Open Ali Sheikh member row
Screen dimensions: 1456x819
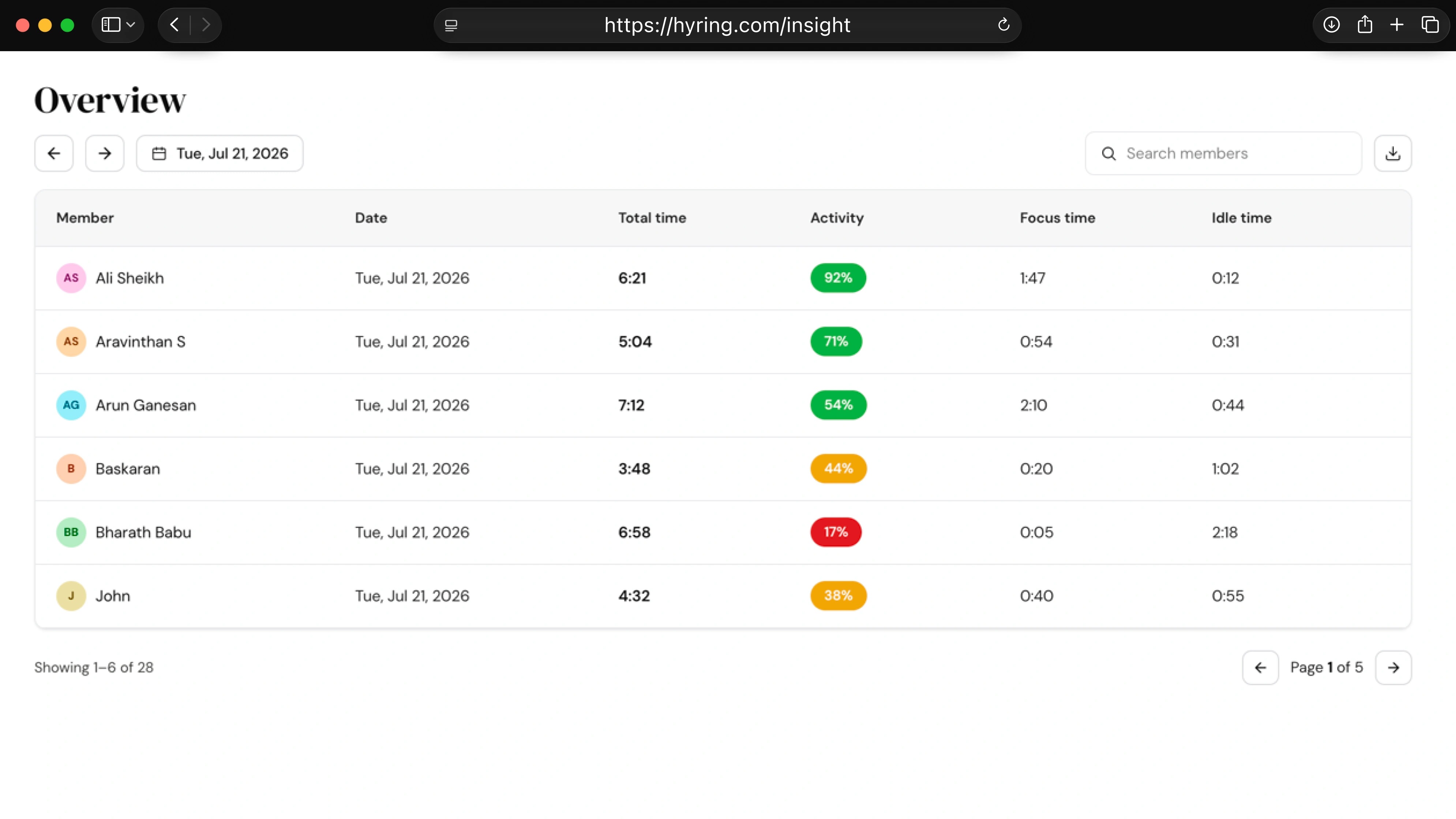723,278
